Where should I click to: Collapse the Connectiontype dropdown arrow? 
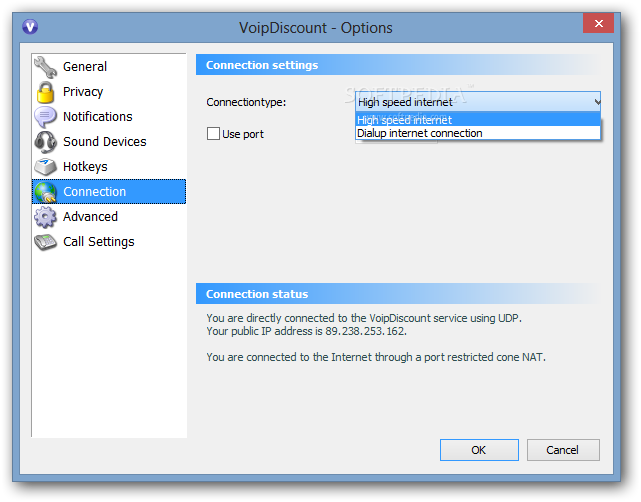597,102
